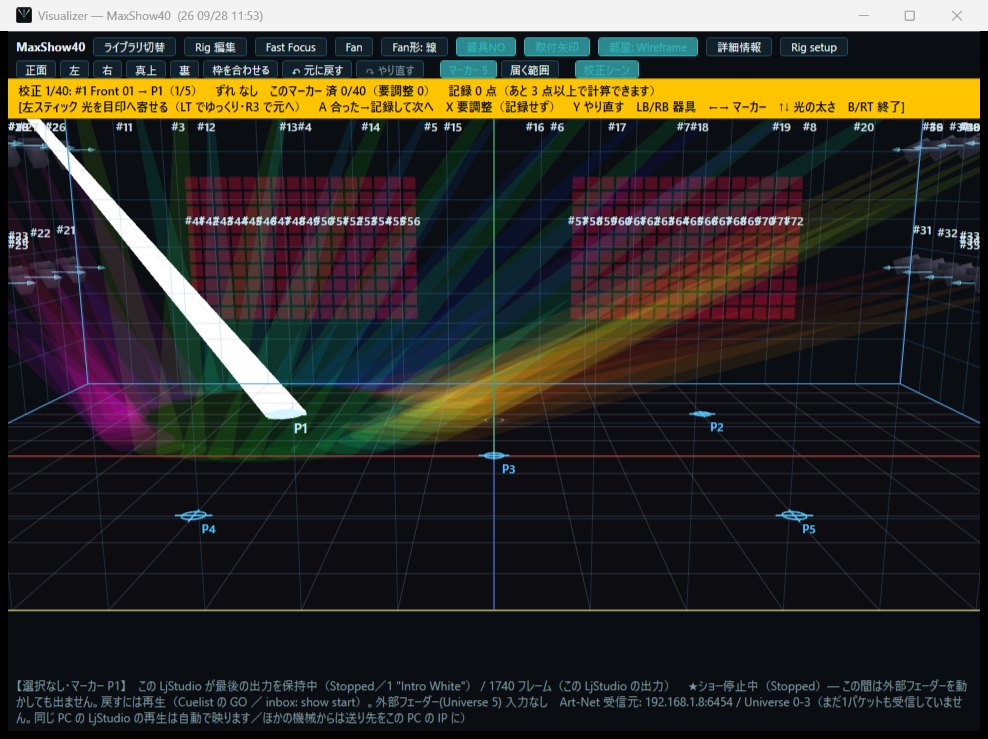This screenshot has width=988, height=739.
Task: Click 枠を合わせる fit frame button
Action: coord(241,70)
